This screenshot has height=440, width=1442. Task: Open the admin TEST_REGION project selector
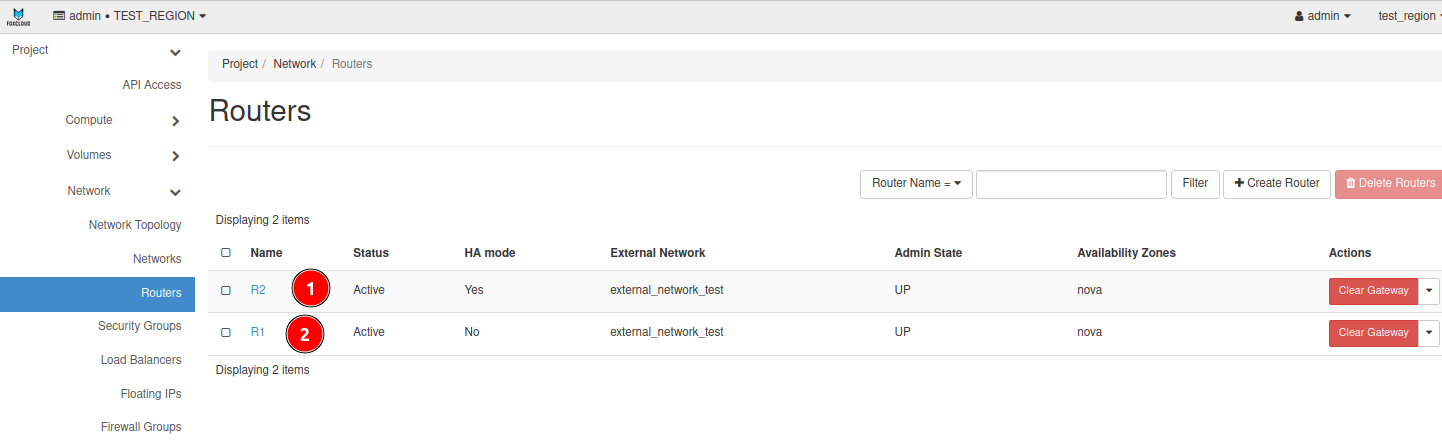pos(130,16)
